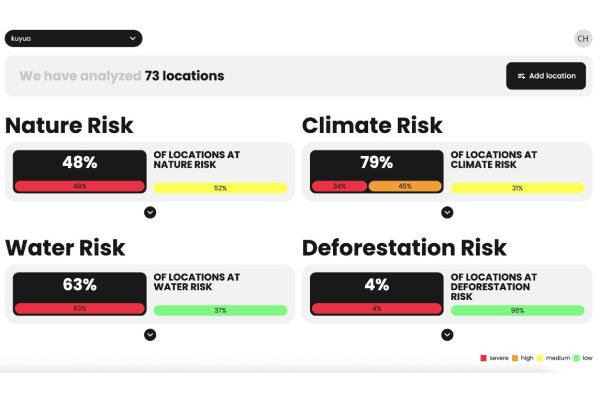Screen dimensions: 600x400
Task: Select the 21% medium Climate Risk bar
Action: [x=517, y=188]
